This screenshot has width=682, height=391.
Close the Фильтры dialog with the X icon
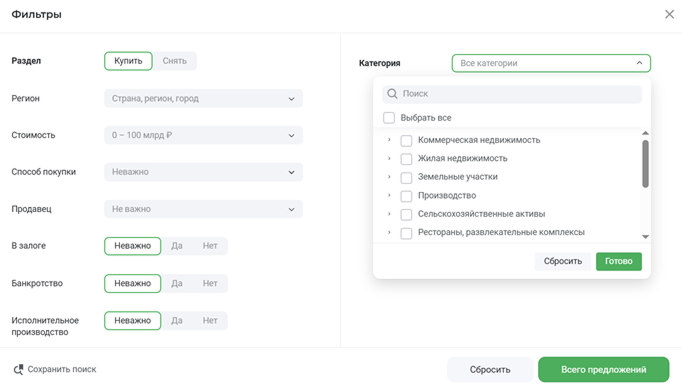(x=669, y=14)
